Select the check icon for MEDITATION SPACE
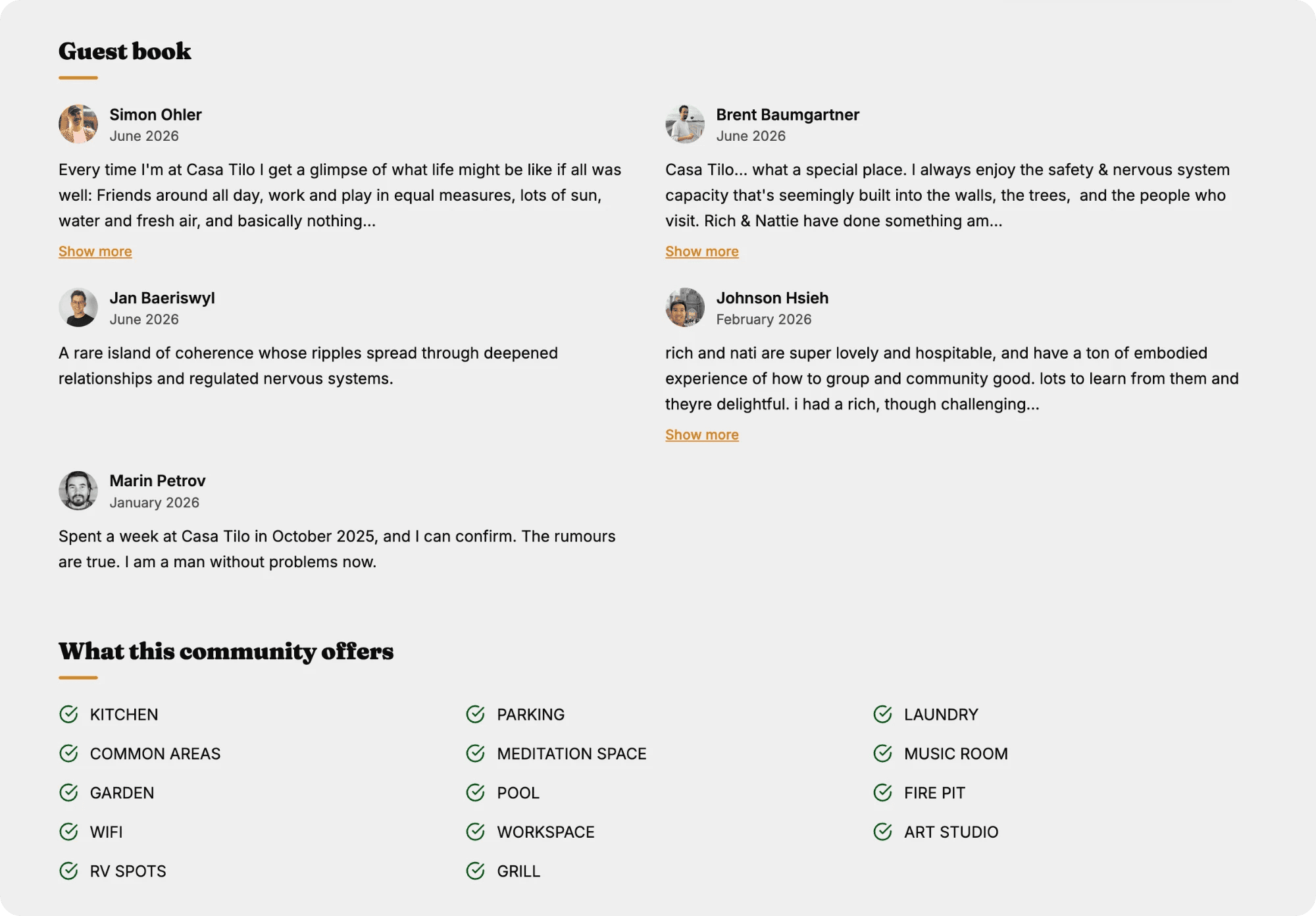Screen dimensions: 1316x916 [475, 753]
